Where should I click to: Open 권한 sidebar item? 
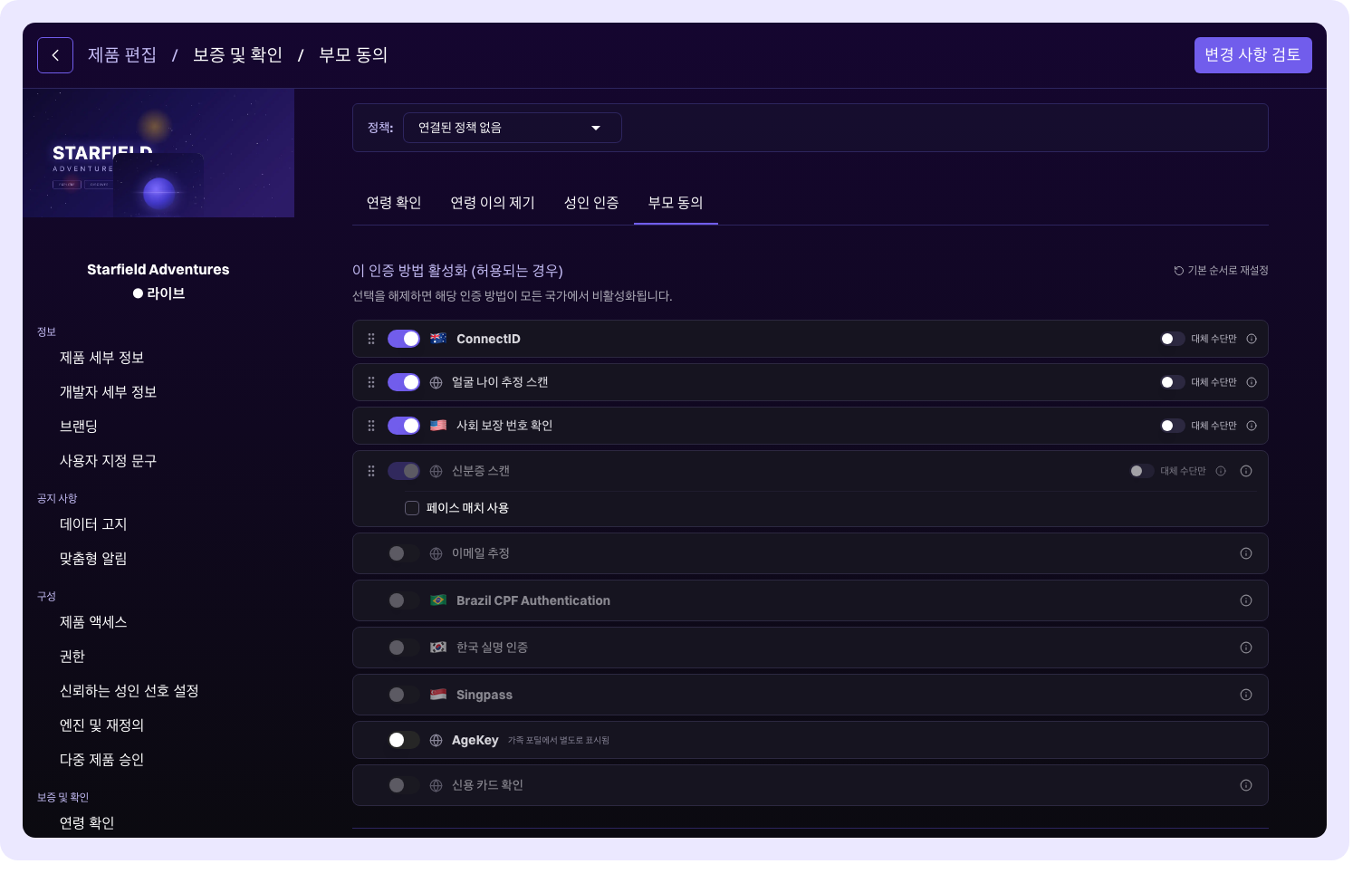pos(72,657)
